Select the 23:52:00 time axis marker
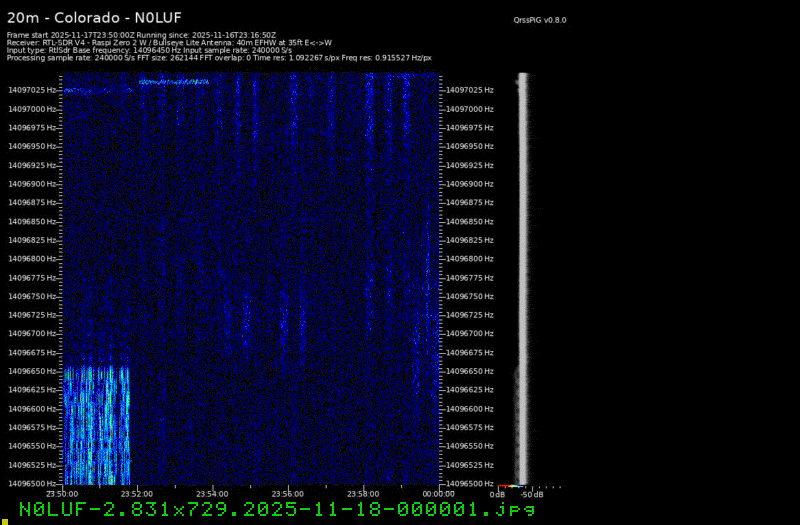 point(137,493)
